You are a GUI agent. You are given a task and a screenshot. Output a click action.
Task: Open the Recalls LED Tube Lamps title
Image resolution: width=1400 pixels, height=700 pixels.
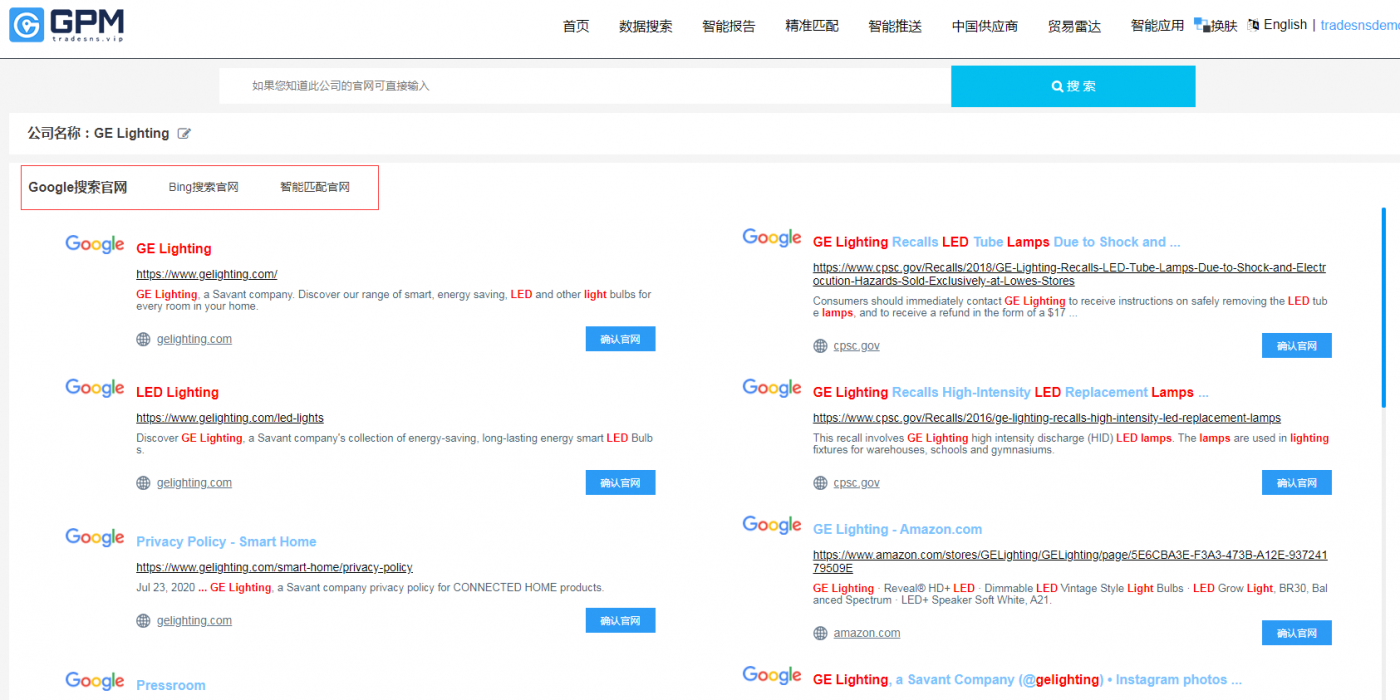996,242
